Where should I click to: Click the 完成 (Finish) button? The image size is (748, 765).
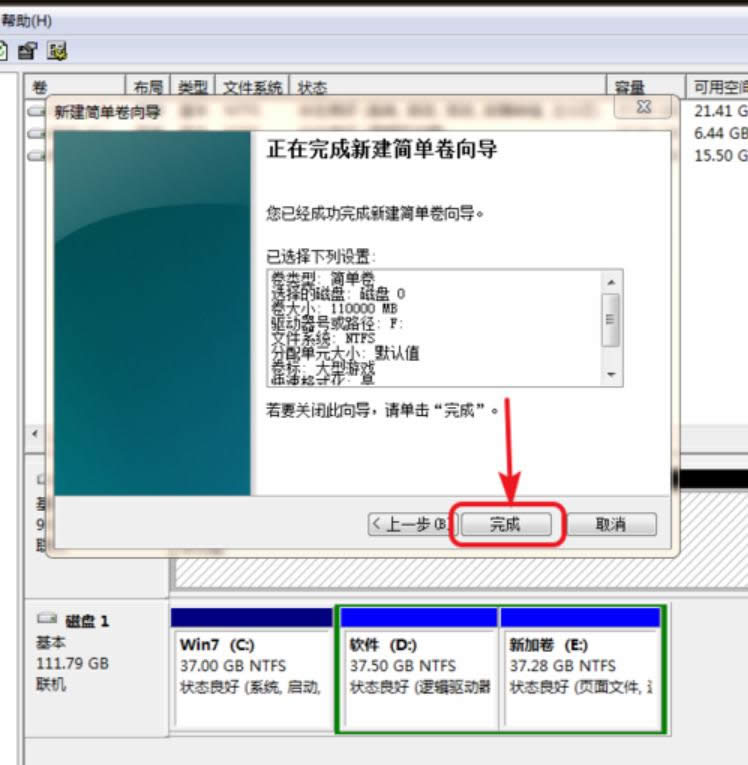tap(505, 524)
